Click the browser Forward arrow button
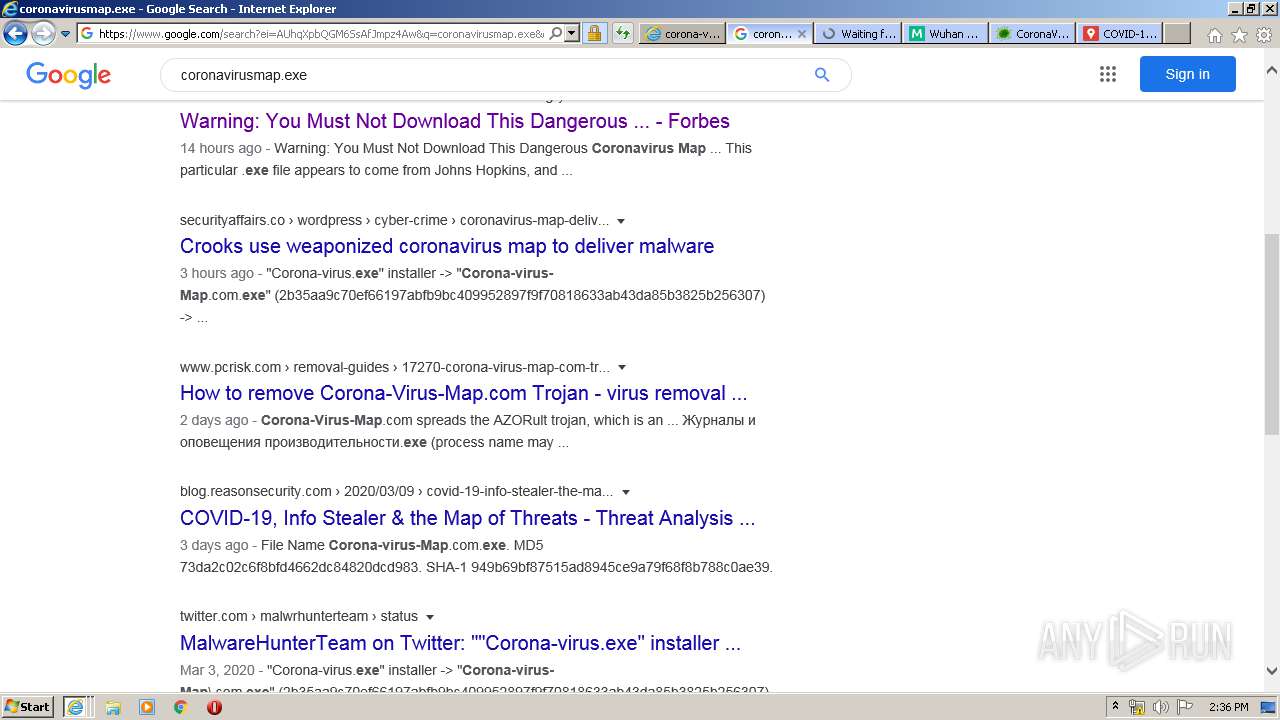Screen dimensions: 1280x720 tap(43, 33)
